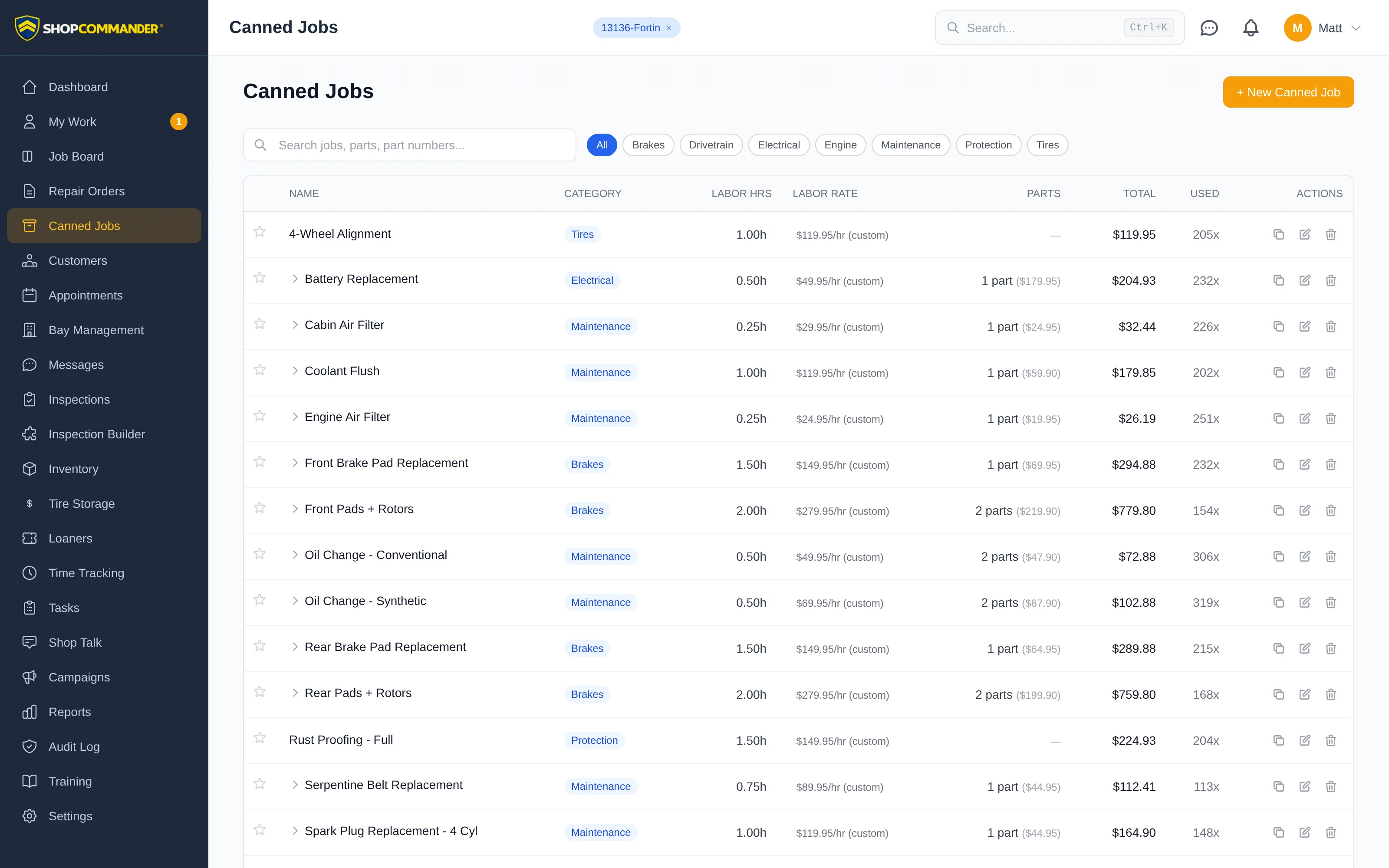Close the 13136-Fortin tab chip

(668, 27)
